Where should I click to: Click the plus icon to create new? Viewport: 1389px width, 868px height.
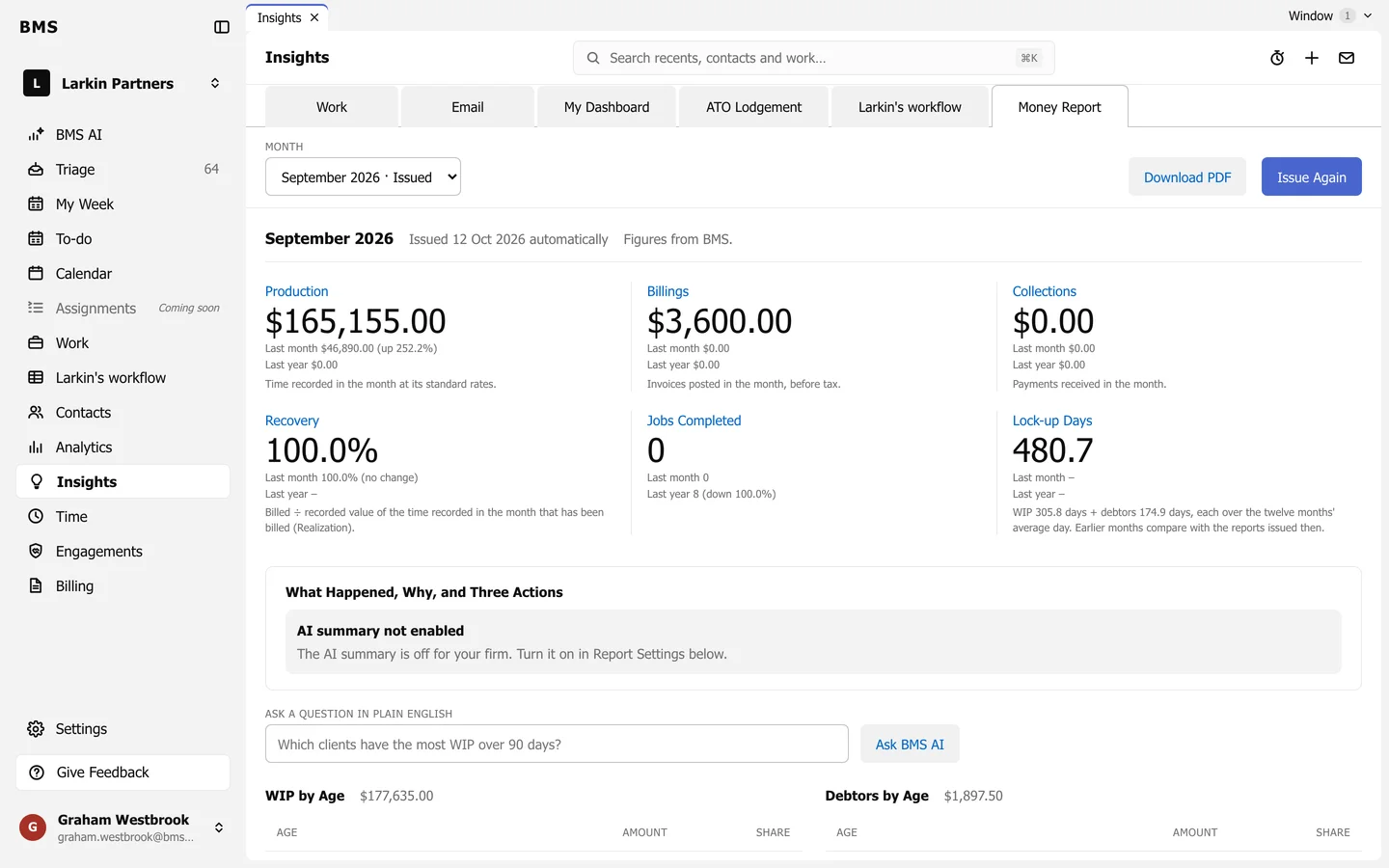[1312, 58]
